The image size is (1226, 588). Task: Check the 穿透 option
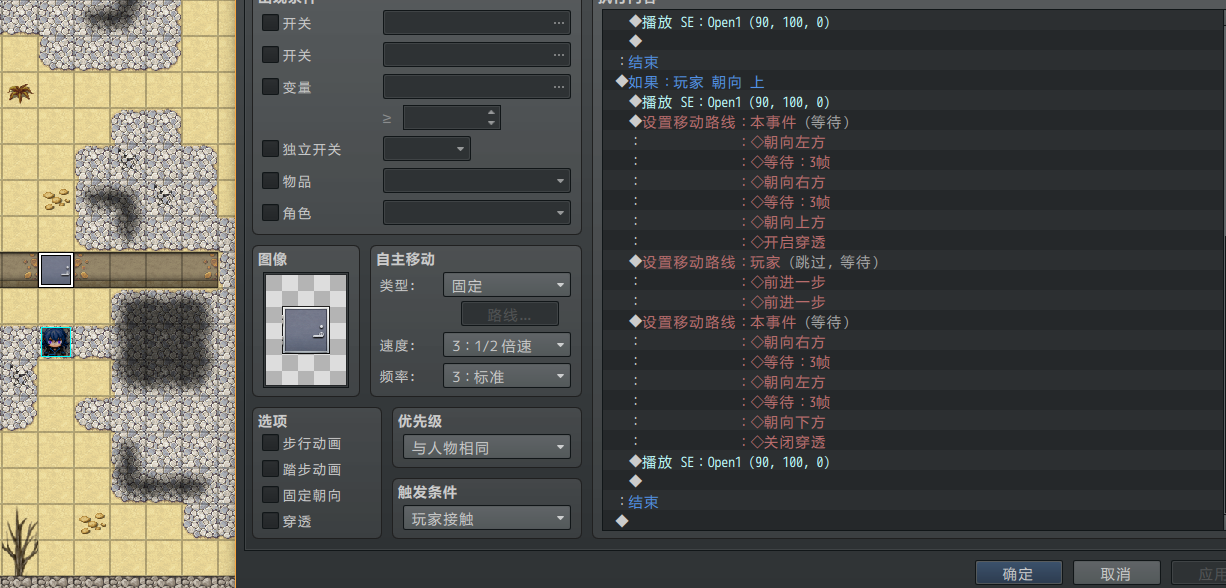pyautogui.click(x=270, y=521)
